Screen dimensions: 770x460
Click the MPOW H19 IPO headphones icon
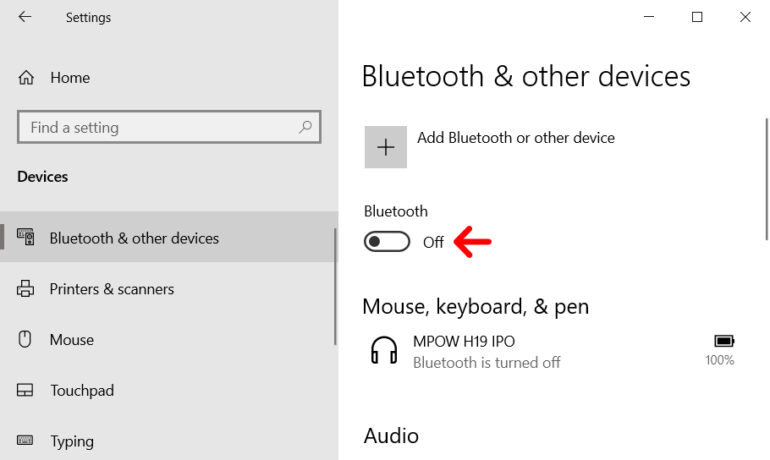click(x=384, y=350)
